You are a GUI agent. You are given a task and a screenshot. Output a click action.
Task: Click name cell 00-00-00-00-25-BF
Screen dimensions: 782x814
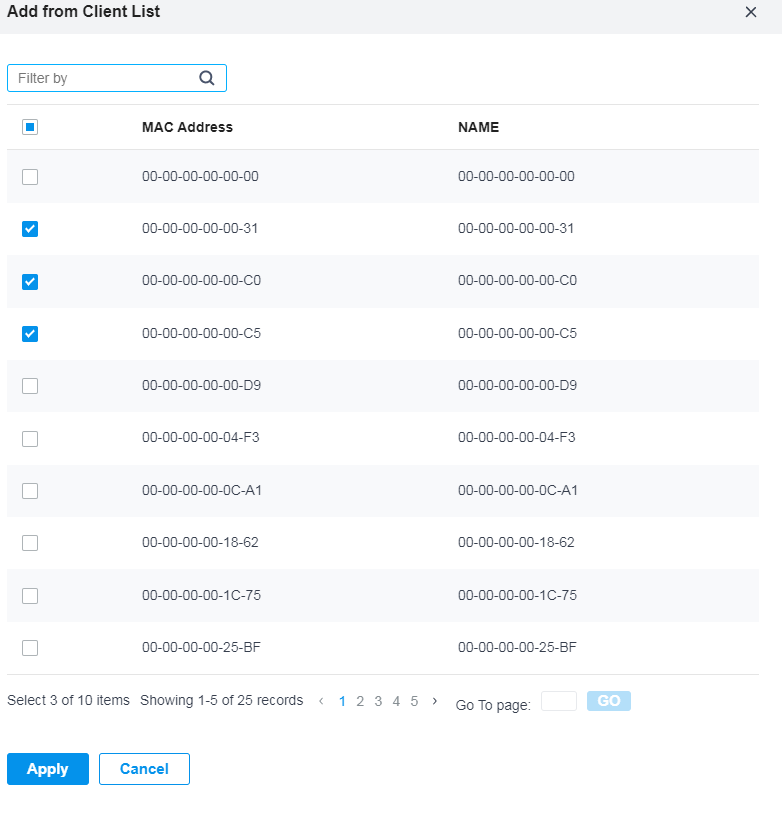click(x=517, y=647)
